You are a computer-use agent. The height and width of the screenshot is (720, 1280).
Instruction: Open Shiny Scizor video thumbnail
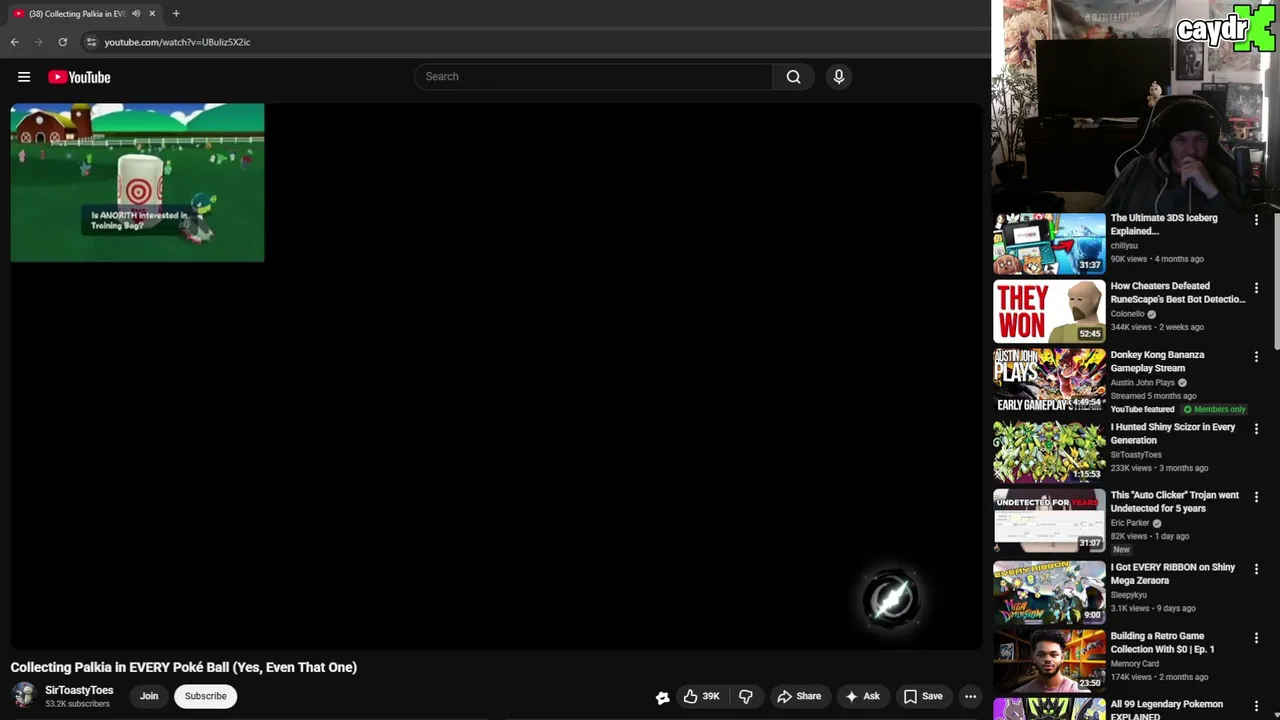[1049, 452]
